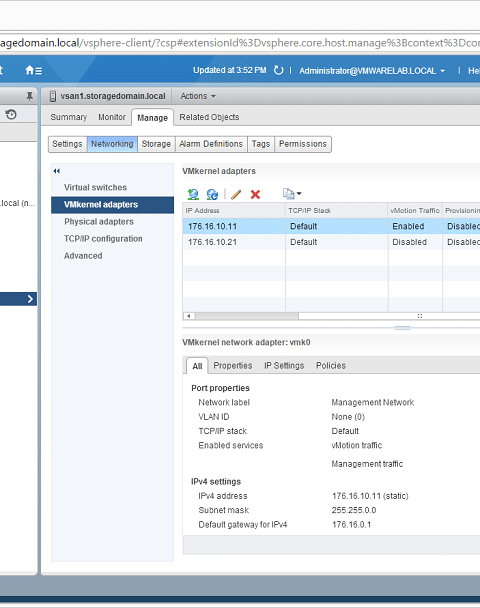Select VMkernel adapters in the side menu
Image resolution: width=480 pixels, height=608 pixels.
112,205
